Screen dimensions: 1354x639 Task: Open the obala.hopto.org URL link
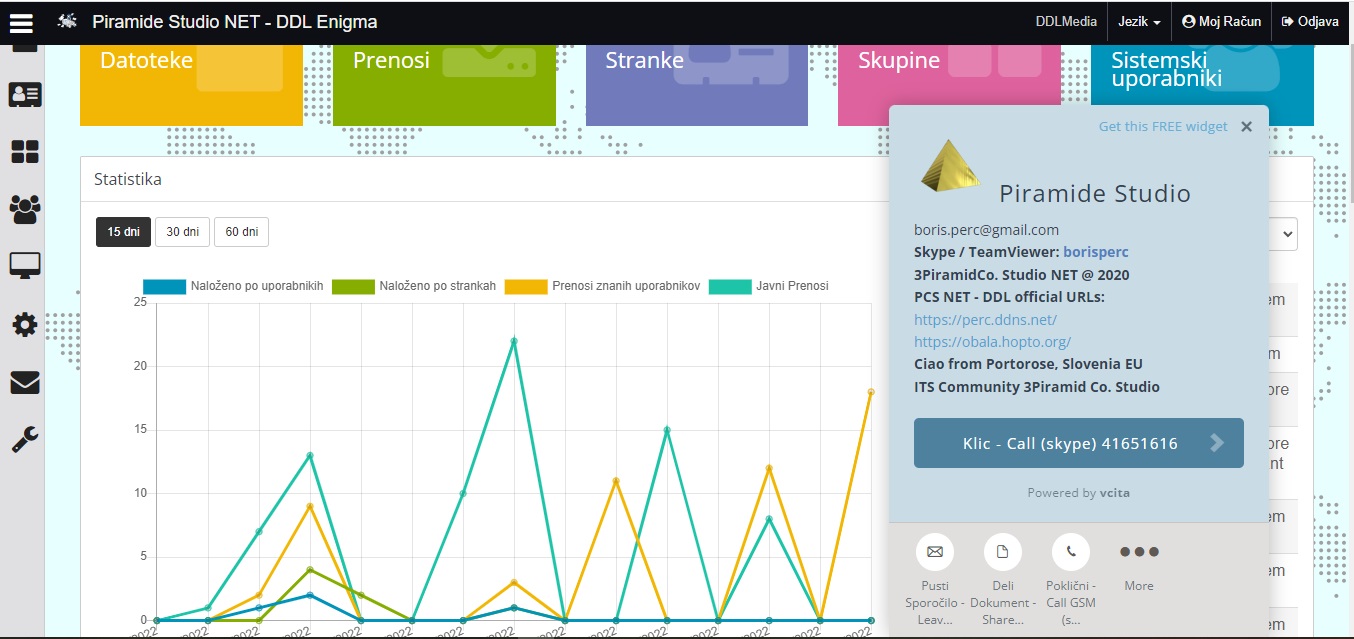[x=992, y=342]
